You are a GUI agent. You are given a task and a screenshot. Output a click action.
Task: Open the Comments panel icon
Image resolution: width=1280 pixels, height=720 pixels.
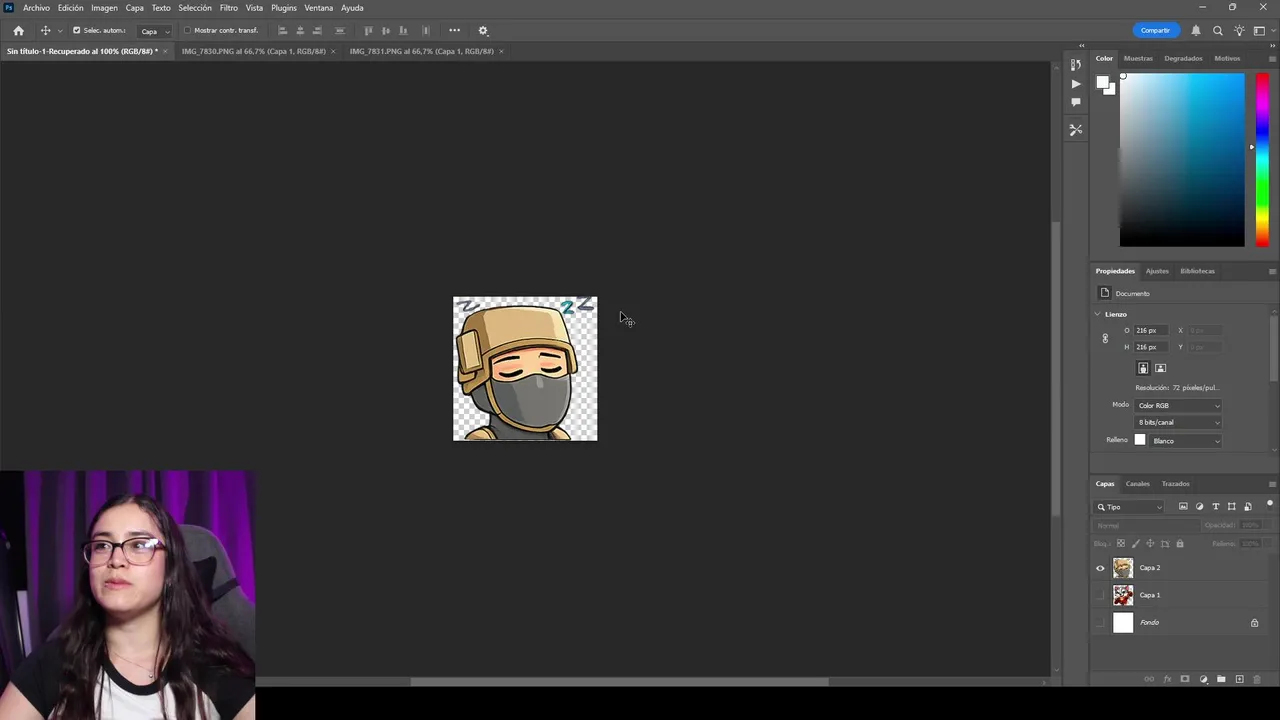click(1076, 102)
